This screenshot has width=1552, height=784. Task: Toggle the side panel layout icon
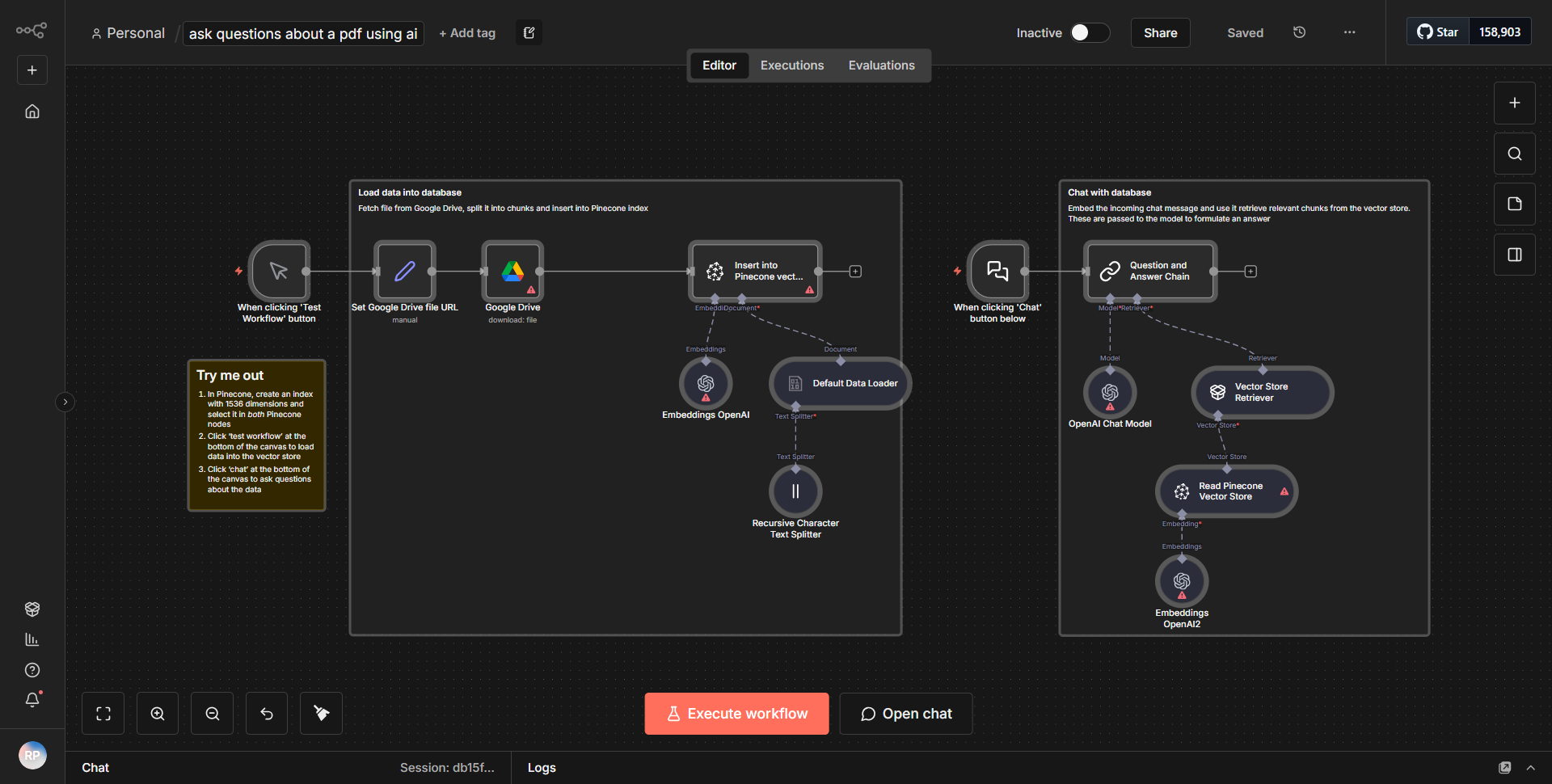point(1514,255)
